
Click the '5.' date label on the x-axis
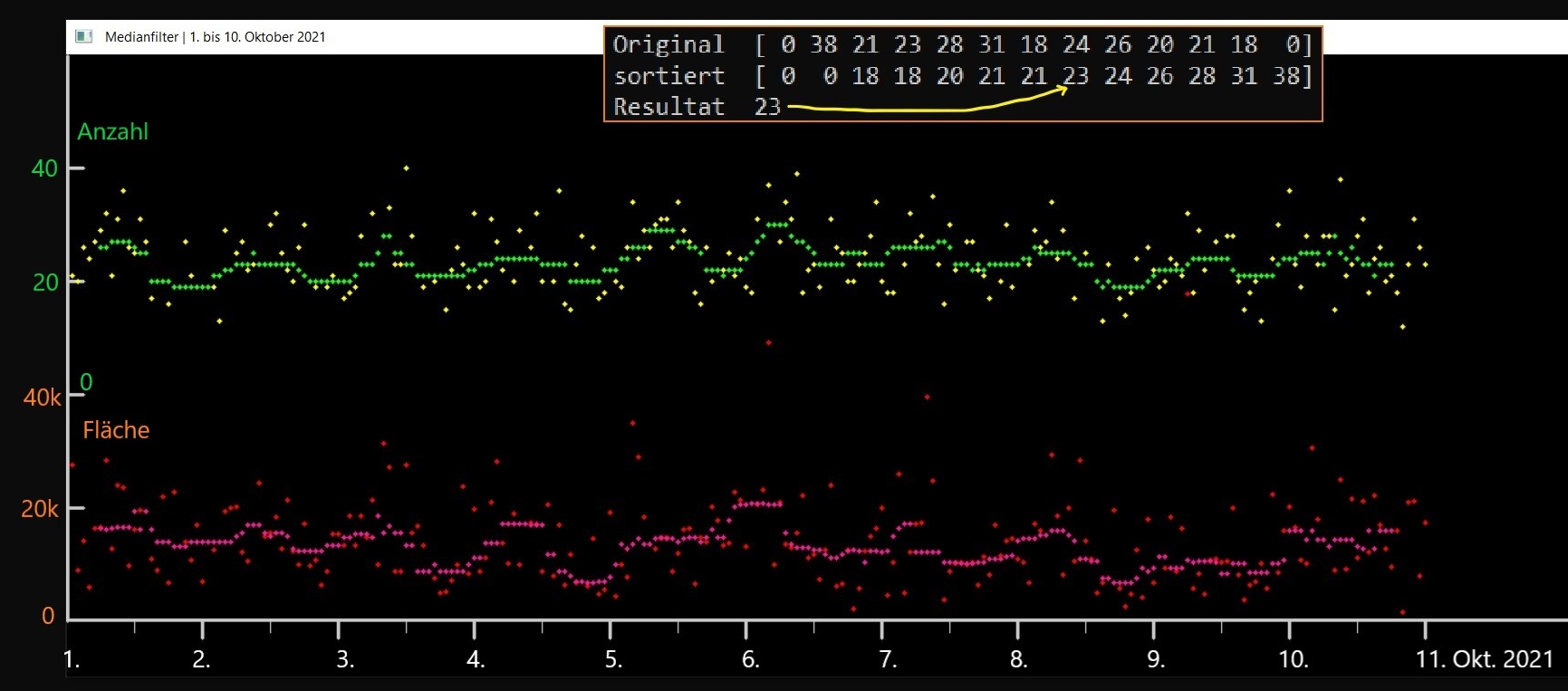click(x=613, y=659)
